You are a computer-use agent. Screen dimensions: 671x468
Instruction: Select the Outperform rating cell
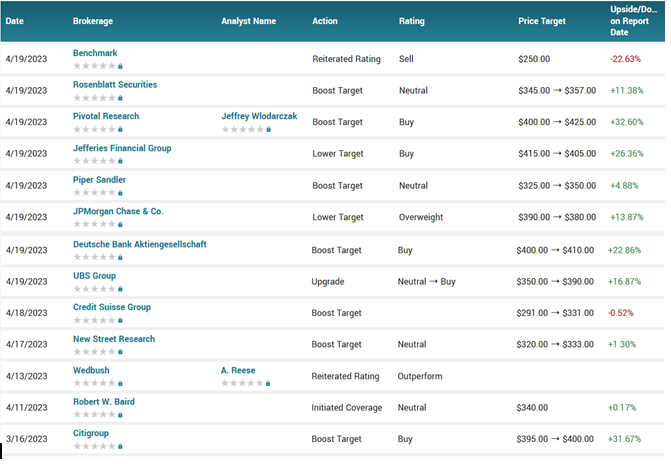coord(420,376)
